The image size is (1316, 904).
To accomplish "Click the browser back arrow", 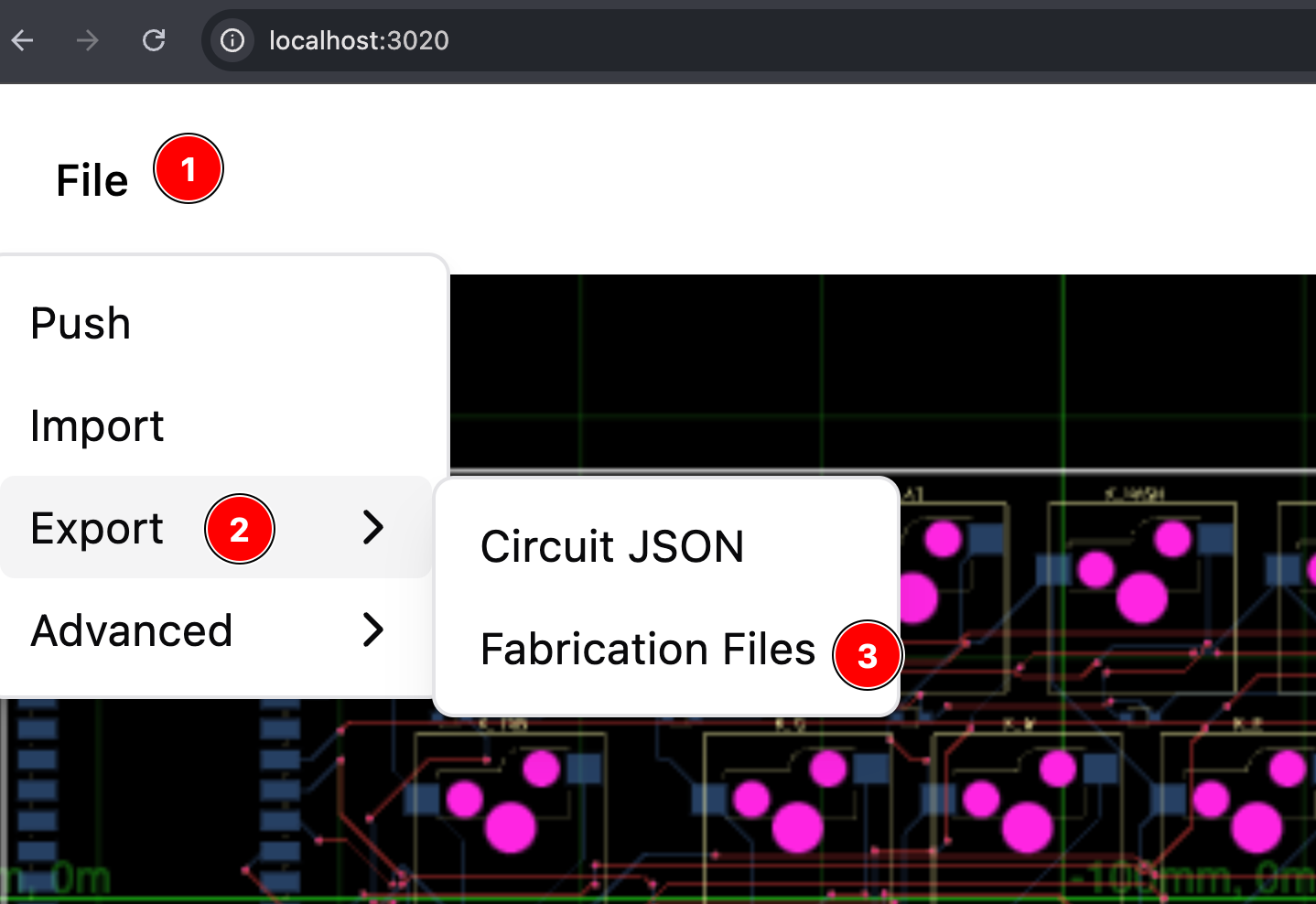I will 23,40.
